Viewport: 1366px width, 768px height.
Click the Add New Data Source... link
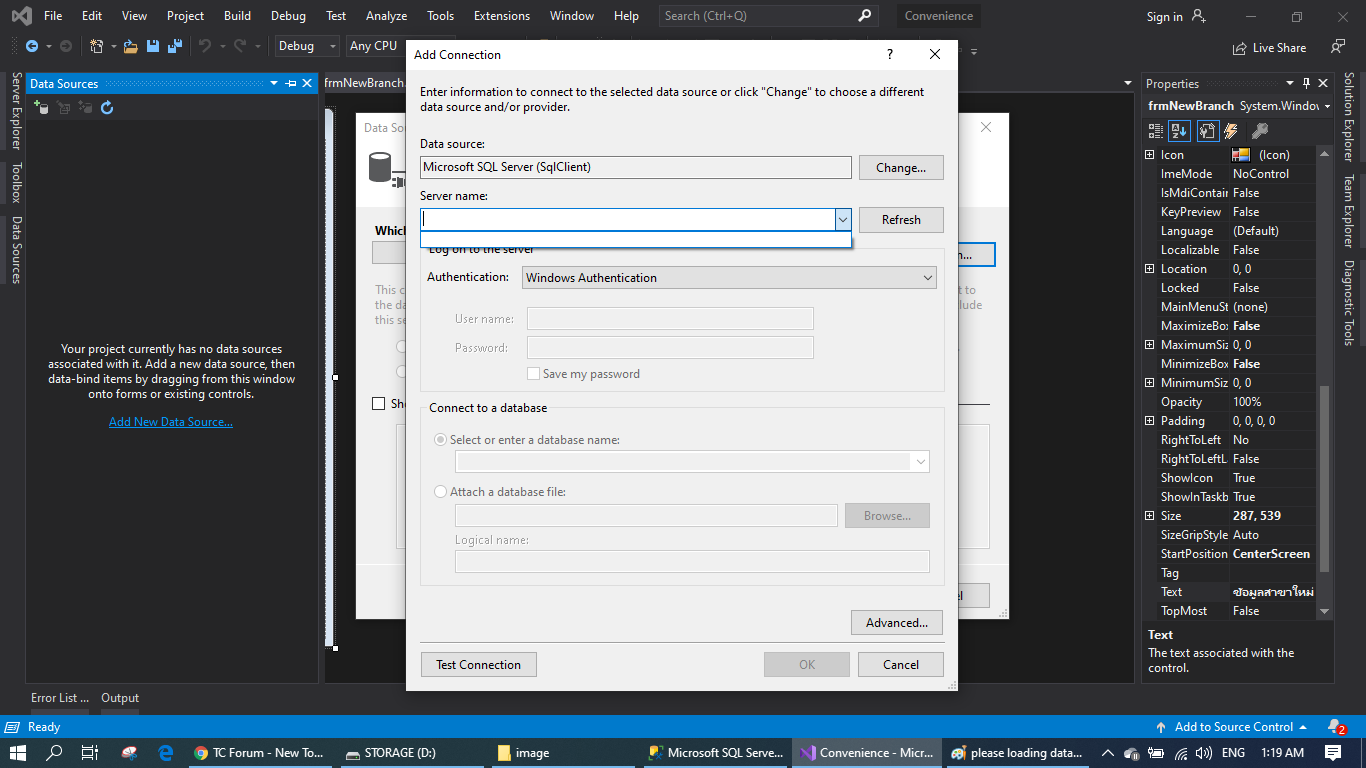pos(171,422)
